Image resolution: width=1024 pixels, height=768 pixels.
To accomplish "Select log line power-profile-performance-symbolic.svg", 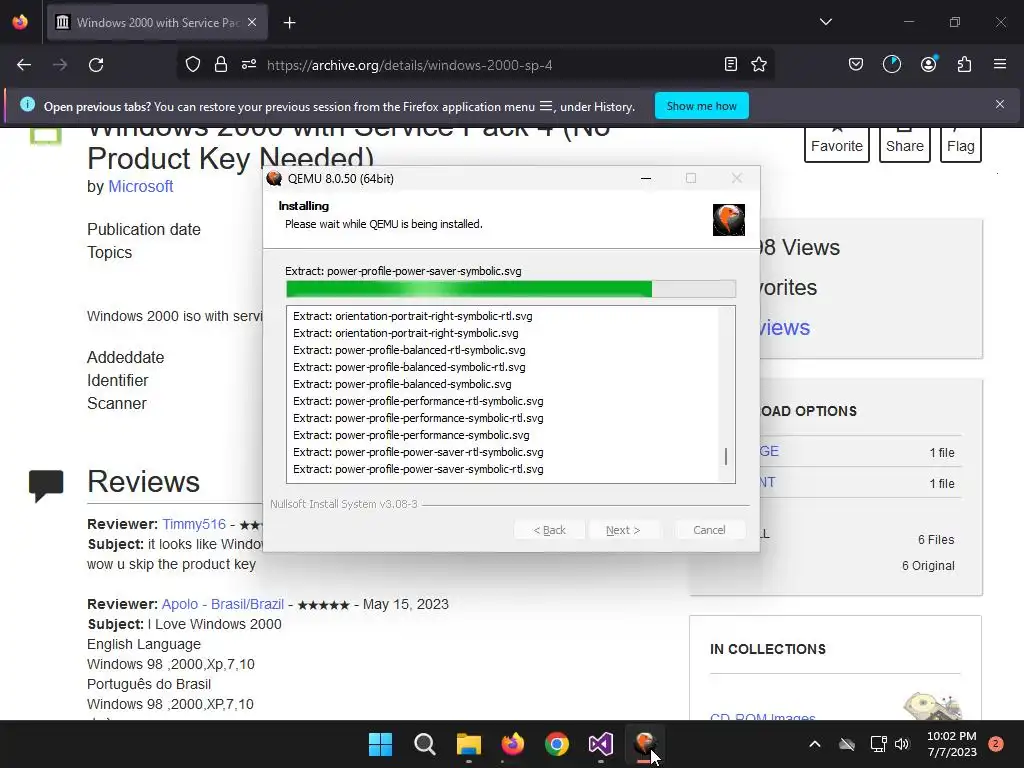I will tap(411, 435).
